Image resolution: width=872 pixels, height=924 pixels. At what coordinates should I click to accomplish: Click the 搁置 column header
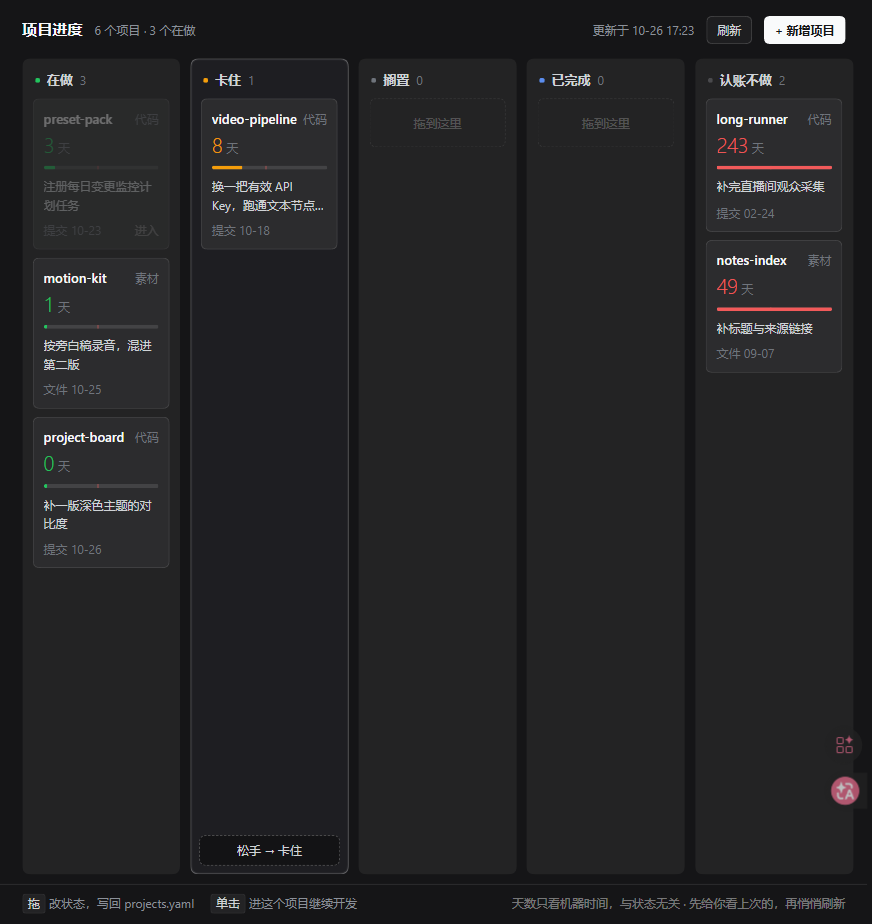pos(397,80)
